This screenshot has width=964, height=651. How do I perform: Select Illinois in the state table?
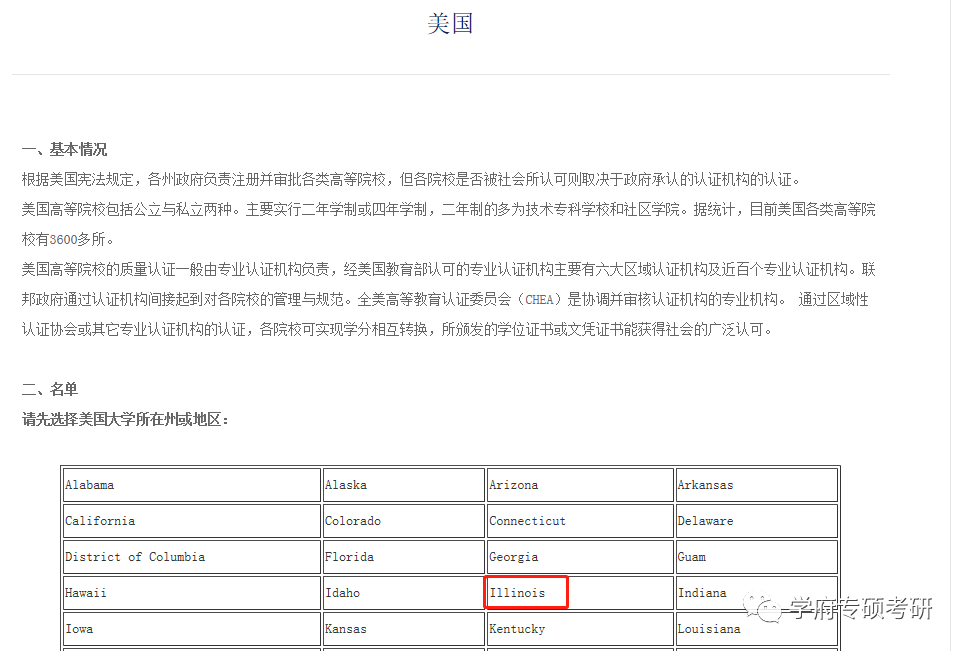click(518, 592)
